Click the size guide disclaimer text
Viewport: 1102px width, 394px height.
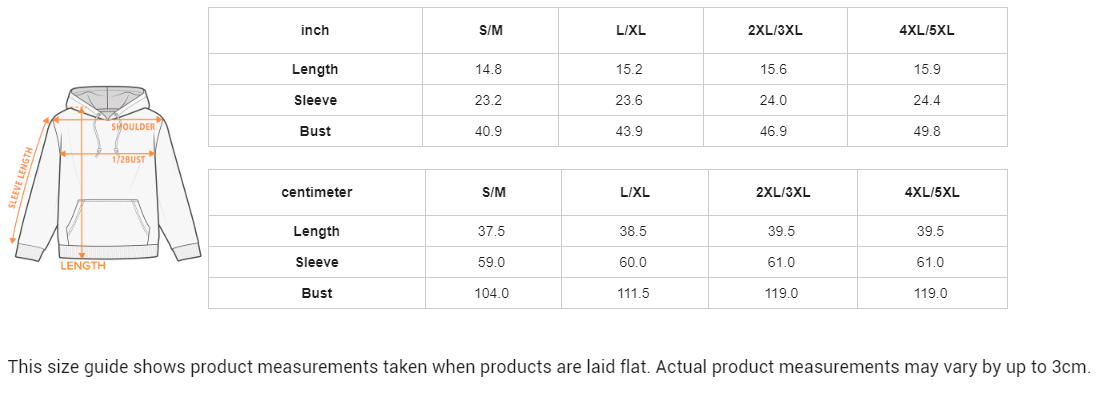550,367
